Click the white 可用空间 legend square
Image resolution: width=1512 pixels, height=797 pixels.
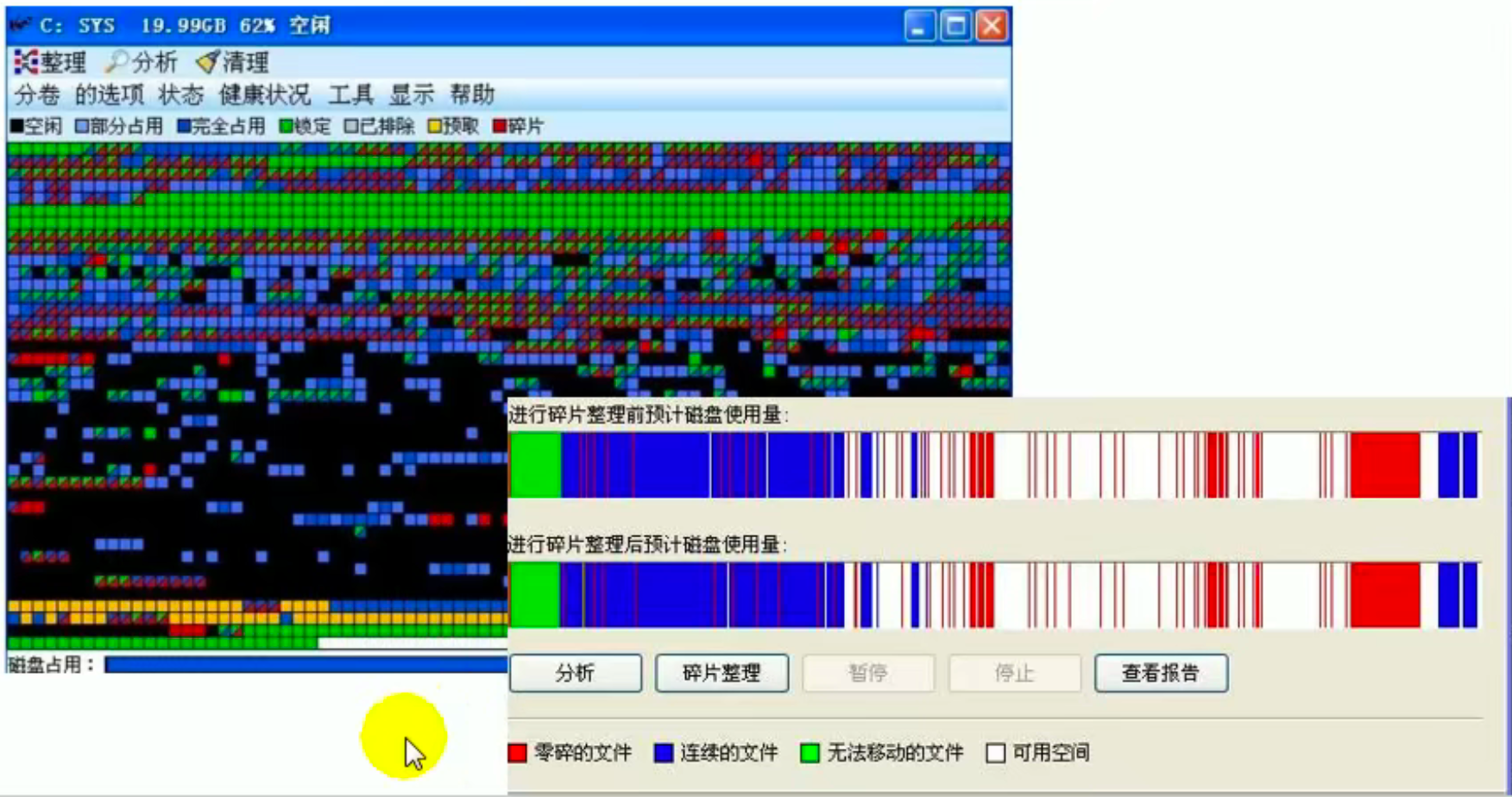(x=996, y=753)
